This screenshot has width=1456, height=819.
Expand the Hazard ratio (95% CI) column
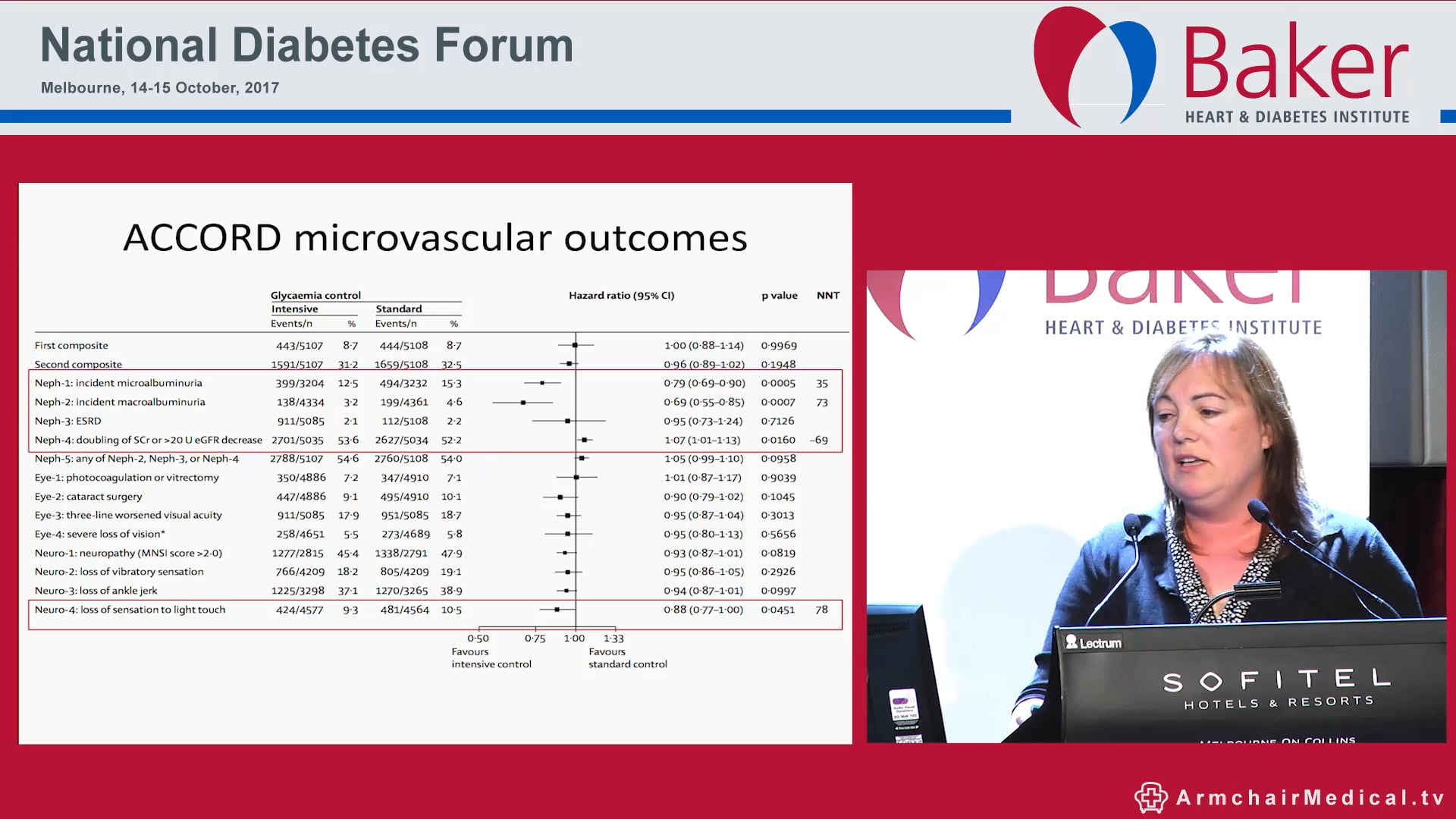click(622, 295)
